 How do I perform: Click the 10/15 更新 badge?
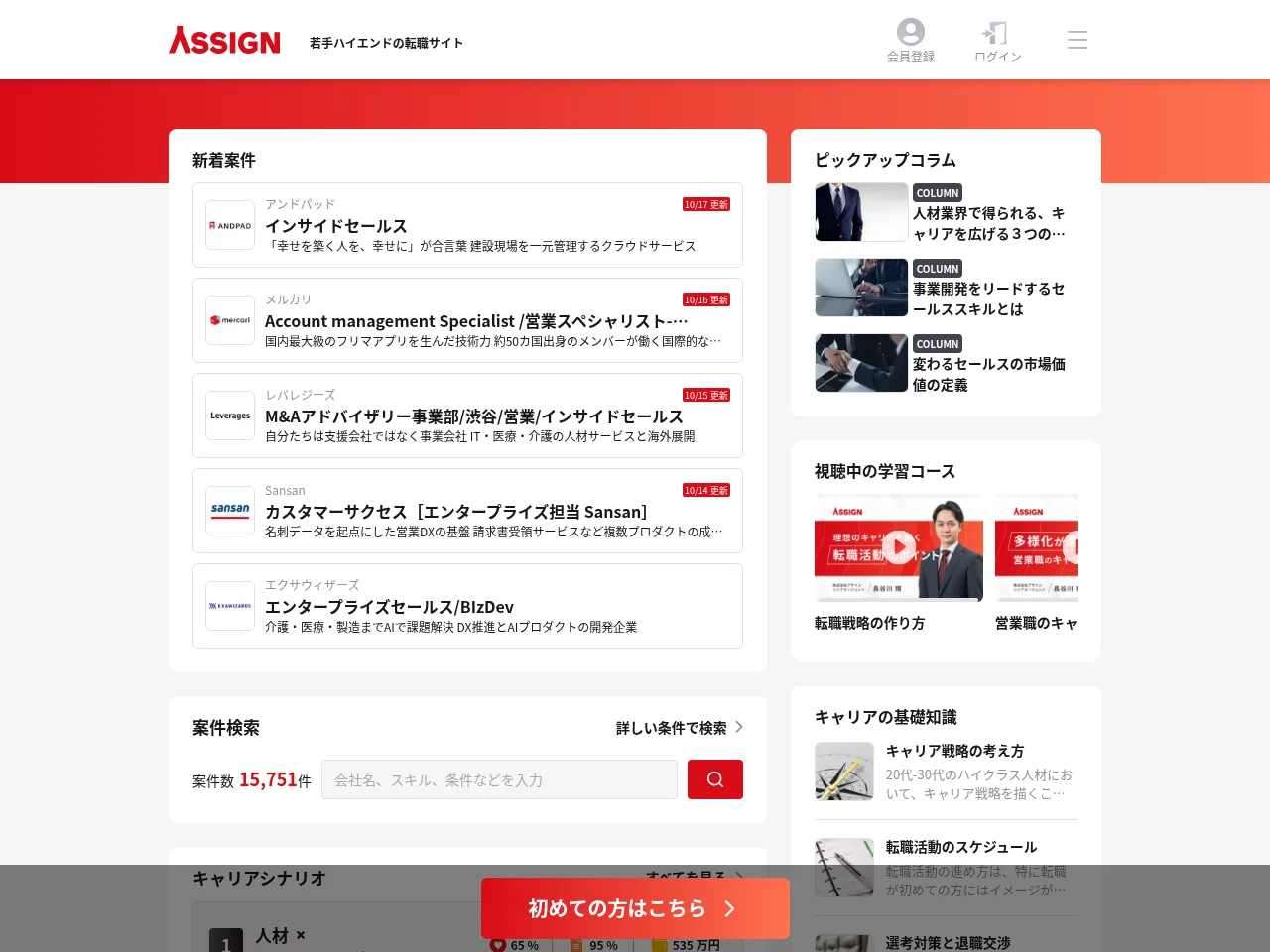point(706,395)
